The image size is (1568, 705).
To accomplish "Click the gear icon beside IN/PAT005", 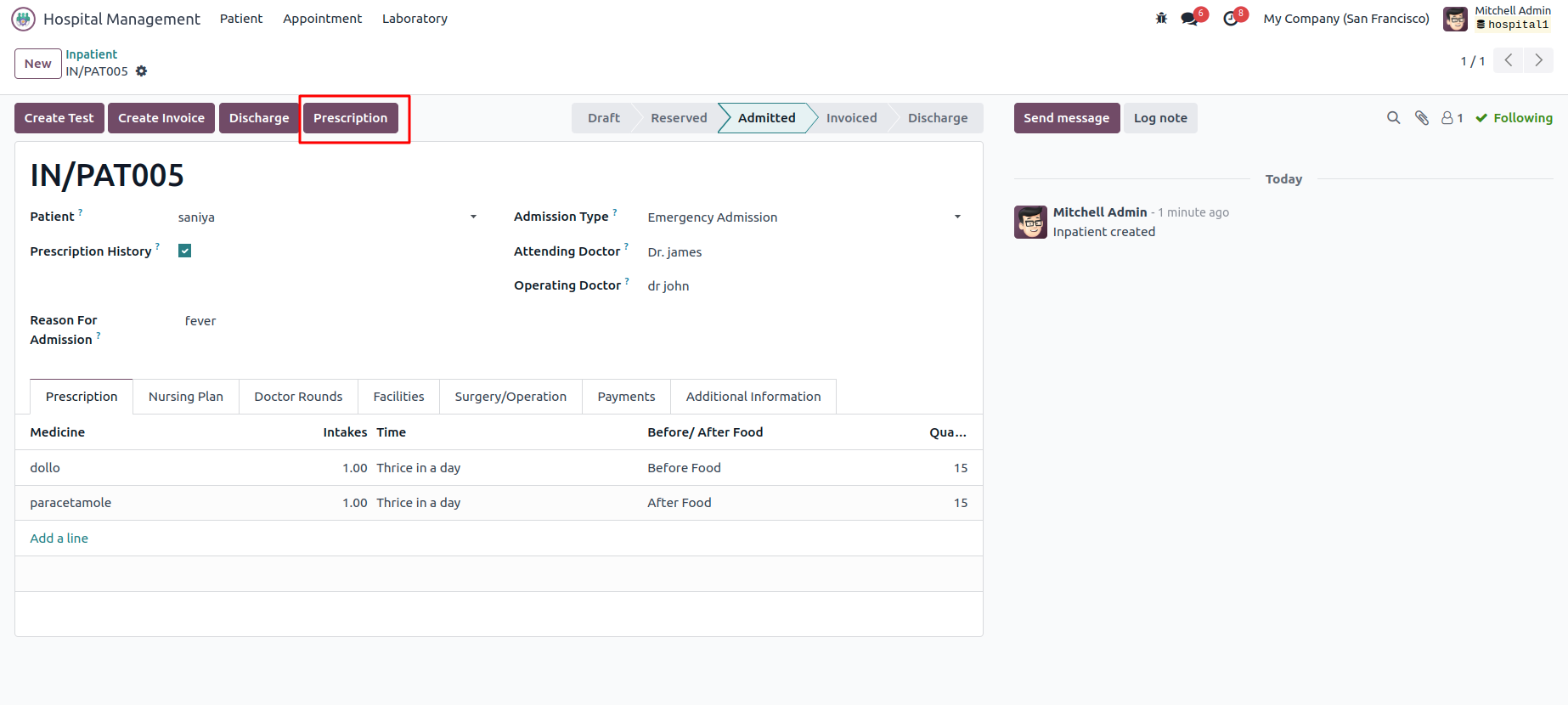I will [x=142, y=71].
